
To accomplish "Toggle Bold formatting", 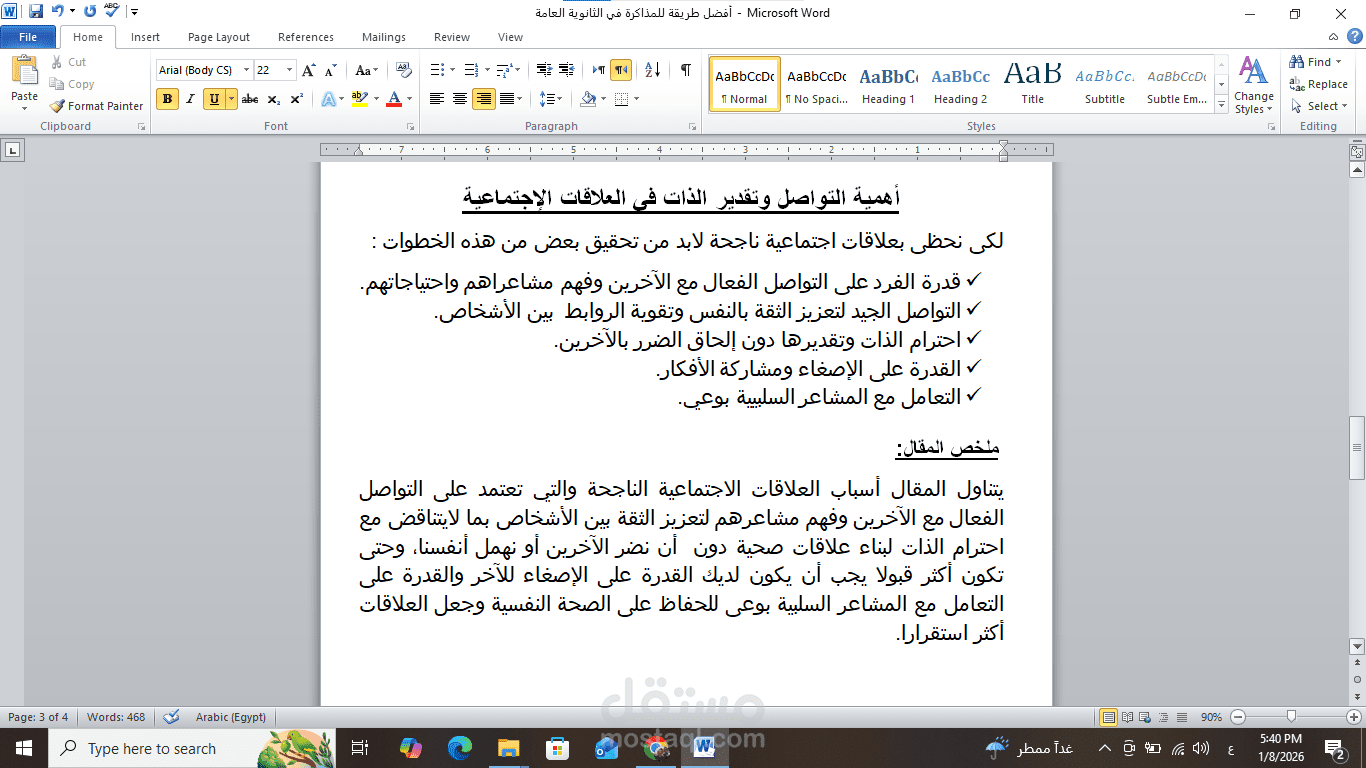I will (166, 99).
